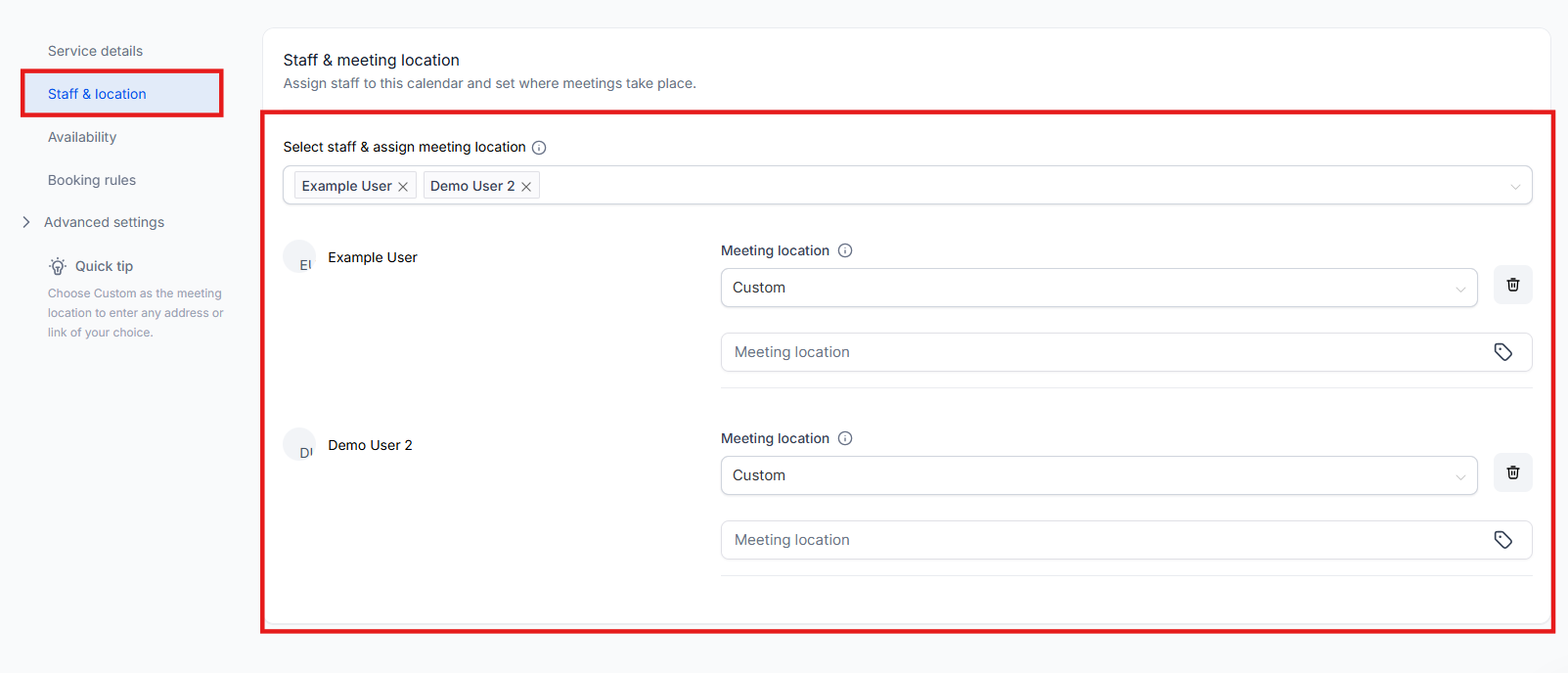Click info icon by Demo User 2's Meeting location
Screen dimensions: 1568x673
point(845,438)
